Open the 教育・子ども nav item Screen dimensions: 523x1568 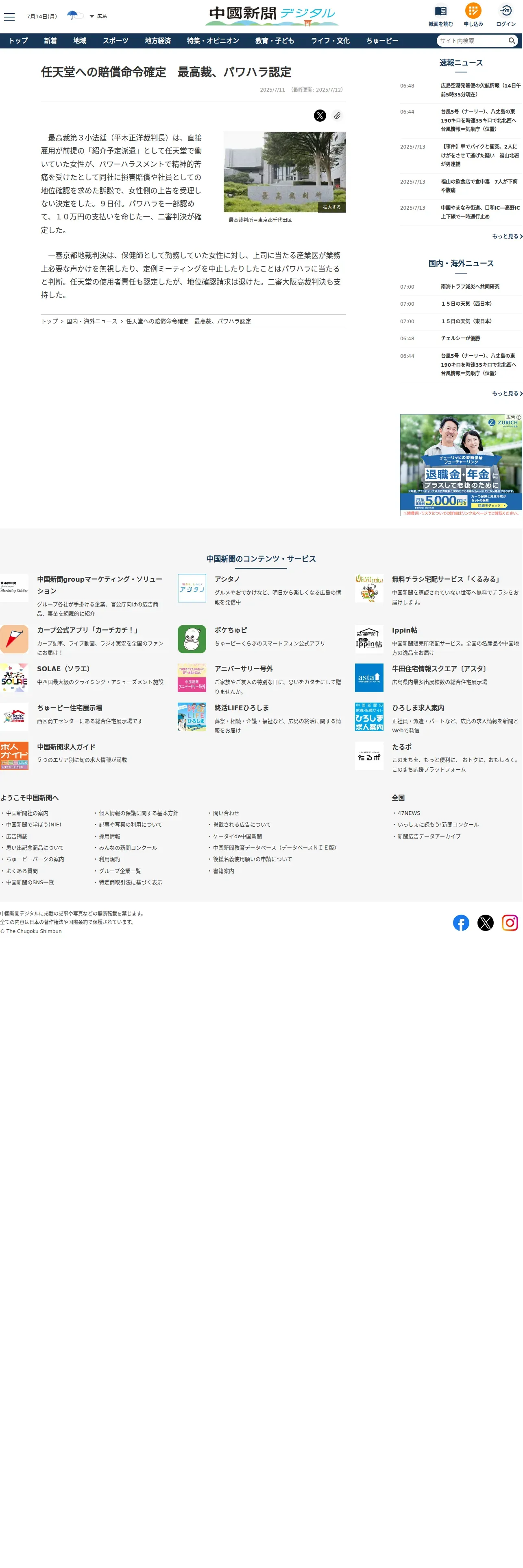275,41
